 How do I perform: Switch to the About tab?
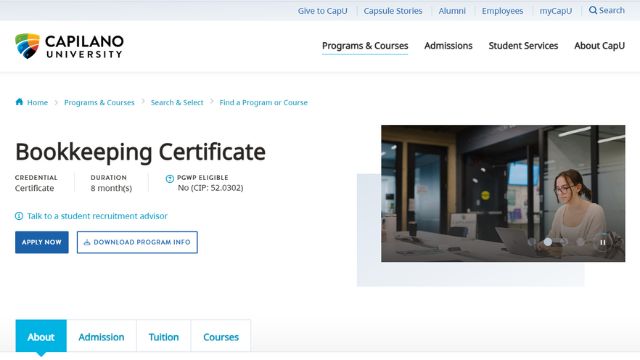pyautogui.click(x=41, y=336)
